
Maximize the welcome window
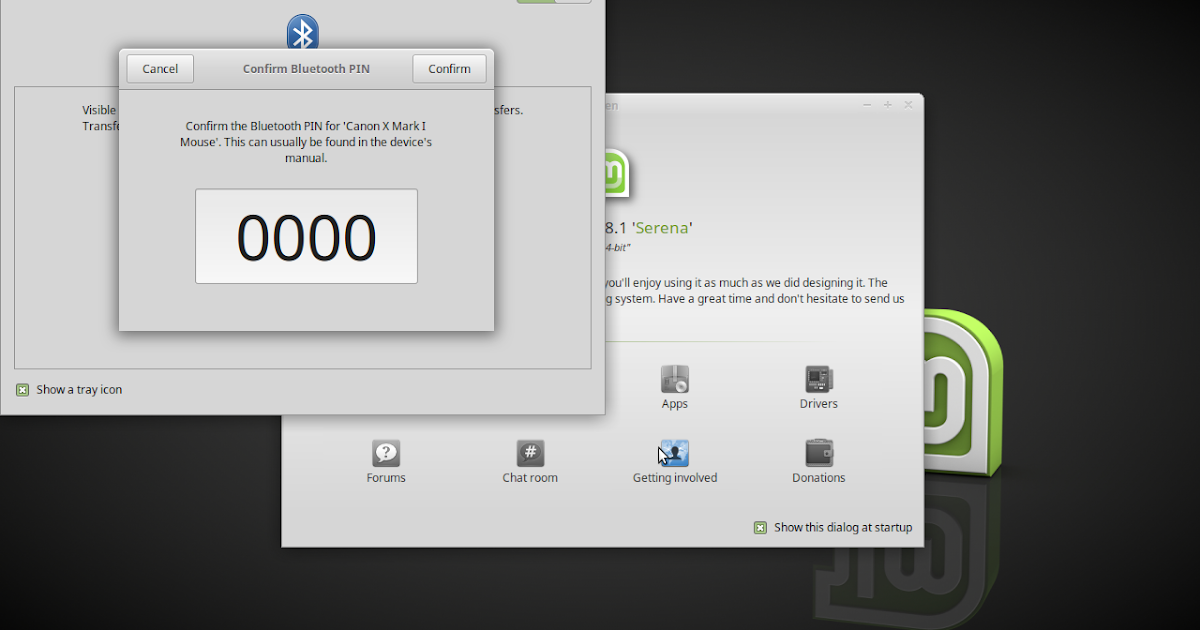887,104
